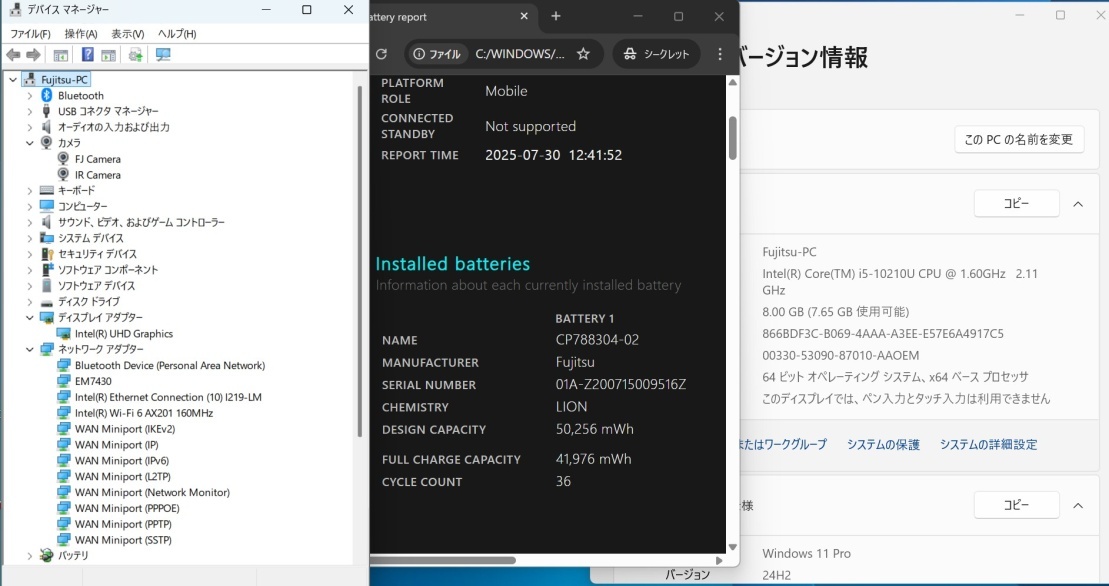Copy Windows specs with コピー above Windows 11 Pro
Viewport: 1109px width, 586px height.
[1016, 505]
